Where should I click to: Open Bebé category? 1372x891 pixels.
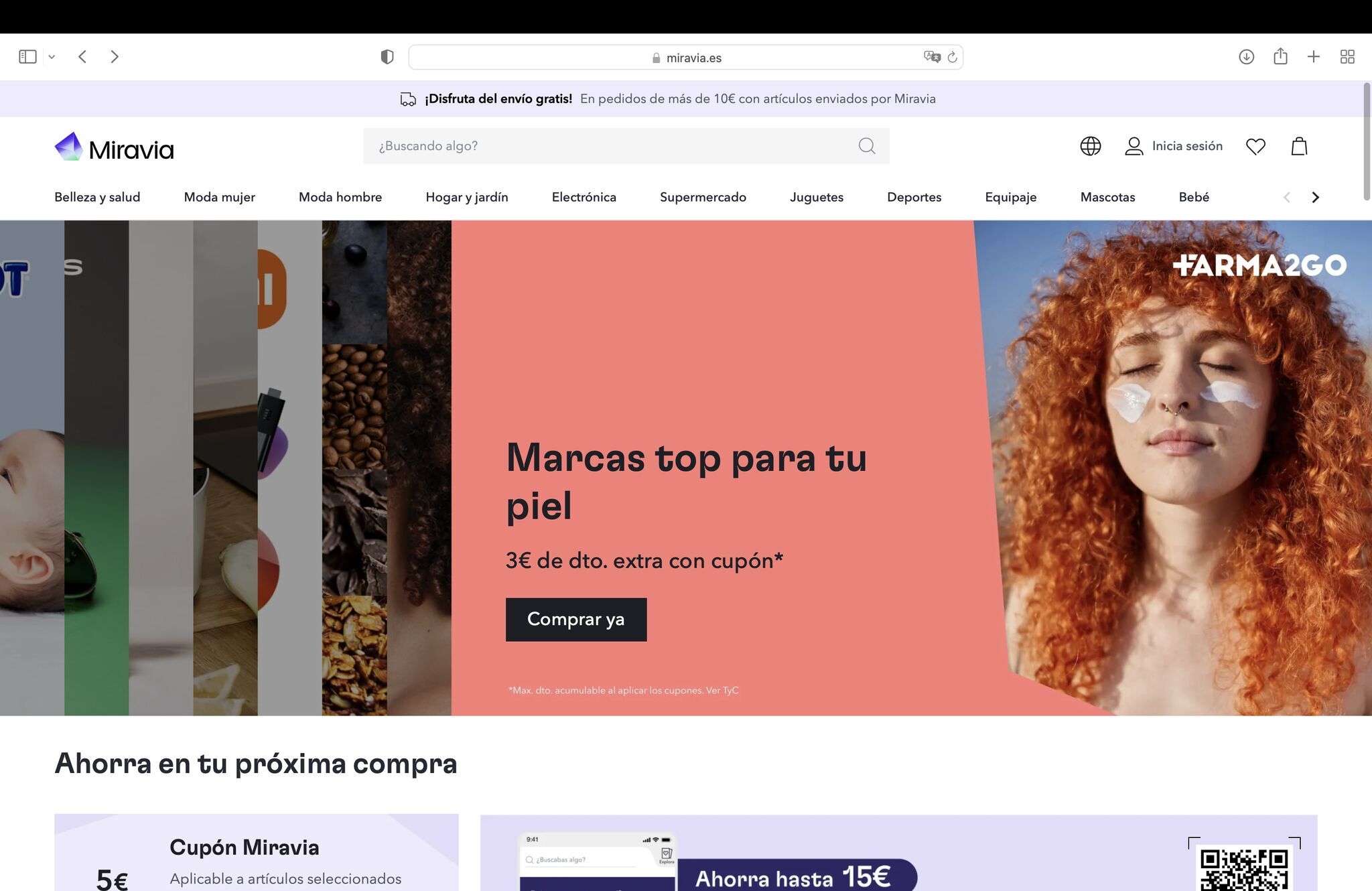point(1194,197)
